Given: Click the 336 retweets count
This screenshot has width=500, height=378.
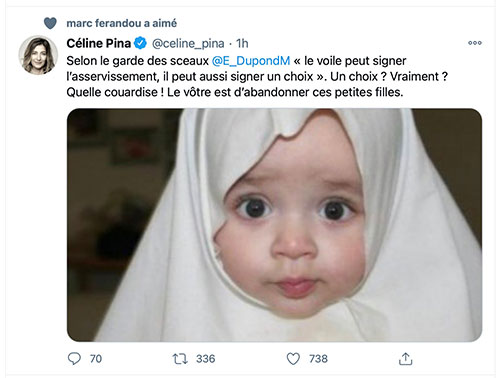Looking at the screenshot, I should [x=206, y=359].
